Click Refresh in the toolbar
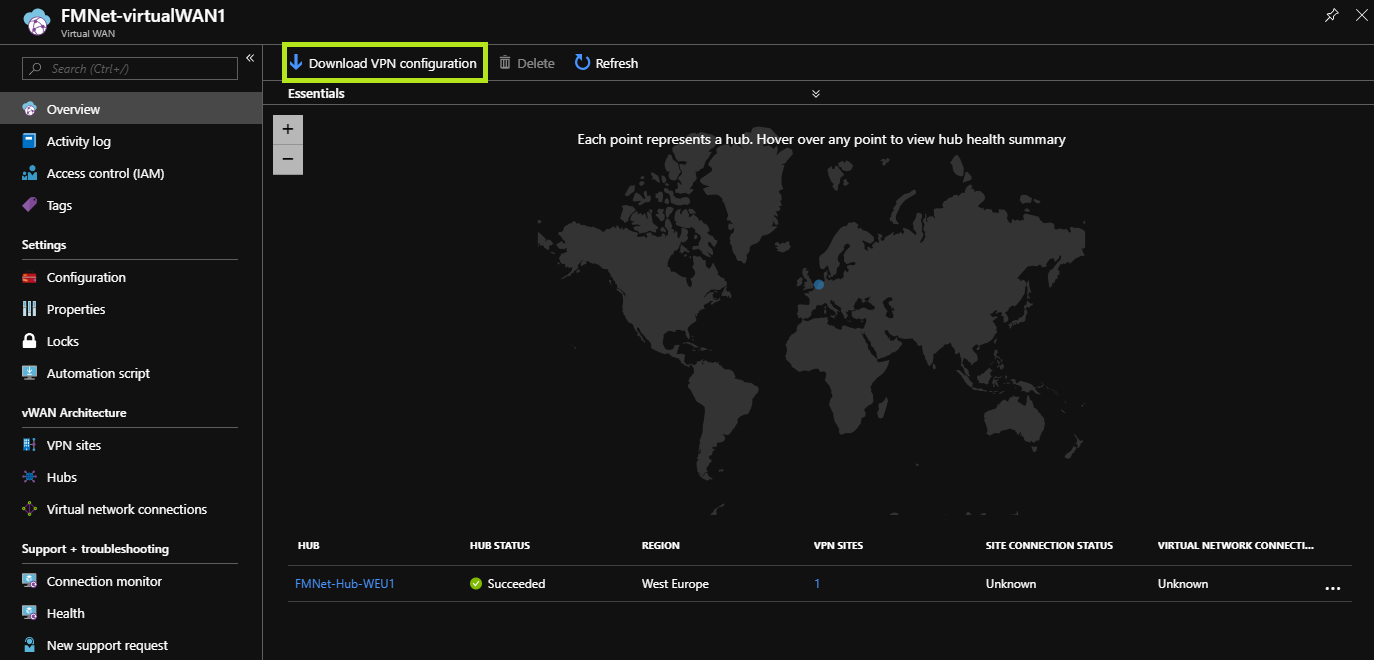This screenshot has height=660, width=1374. pyautogui.click(x=606, y=63)
